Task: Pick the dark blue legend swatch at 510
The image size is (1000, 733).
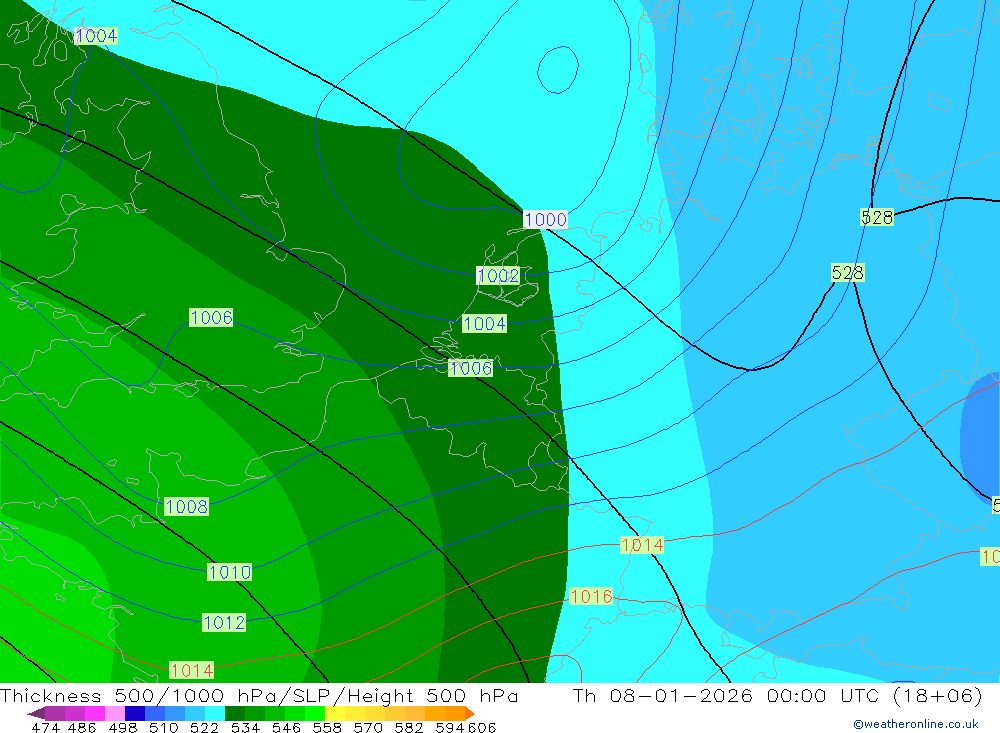Action: tap(133, 713)
